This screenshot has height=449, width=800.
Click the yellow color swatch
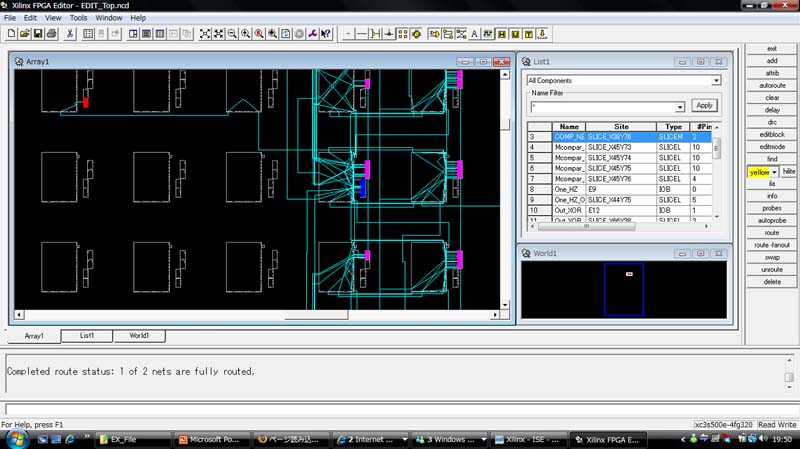click(x=759, y=172)
